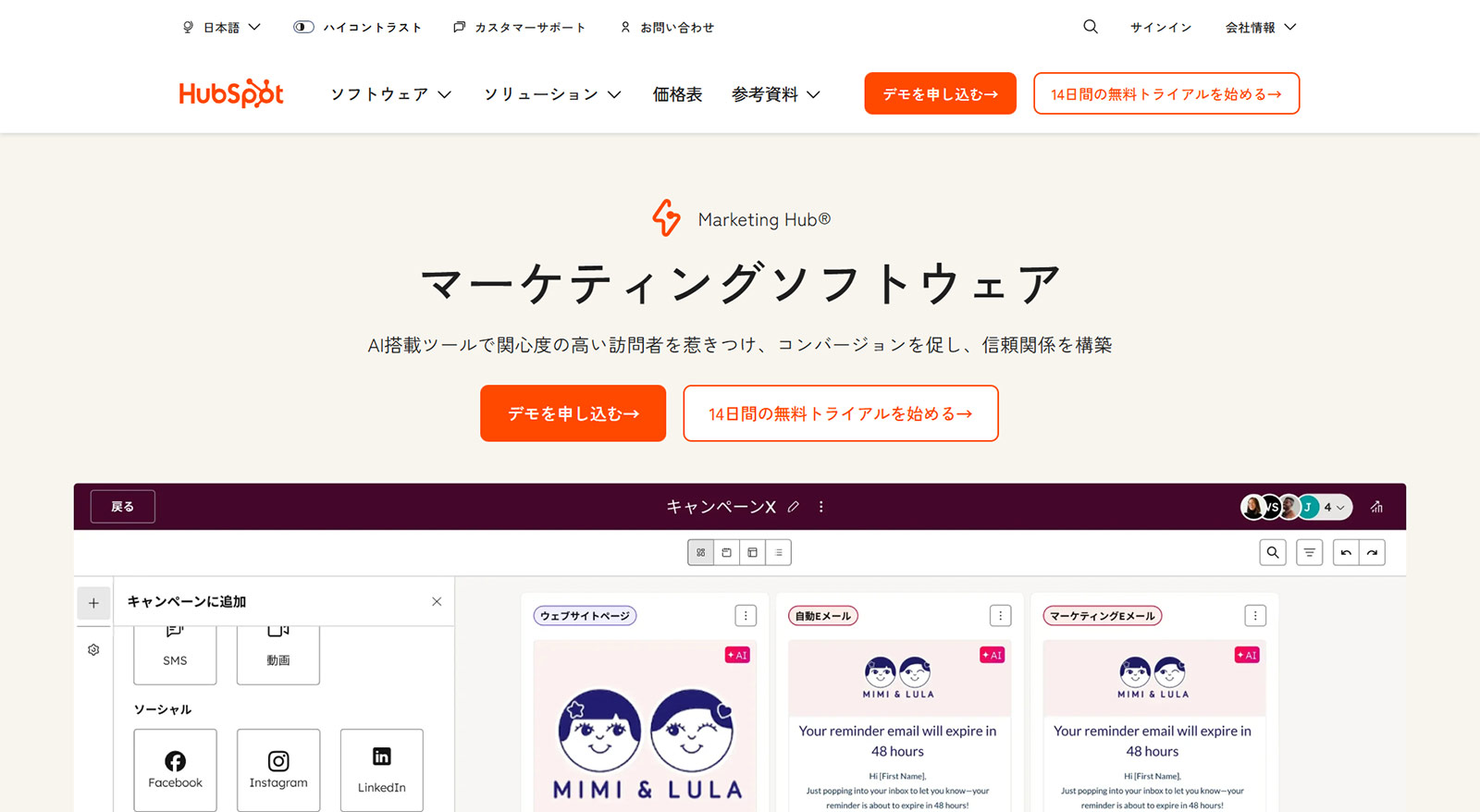Switch to the list view icon
The height and width of the screenshot is (812, 1480).
coord(779,552)
